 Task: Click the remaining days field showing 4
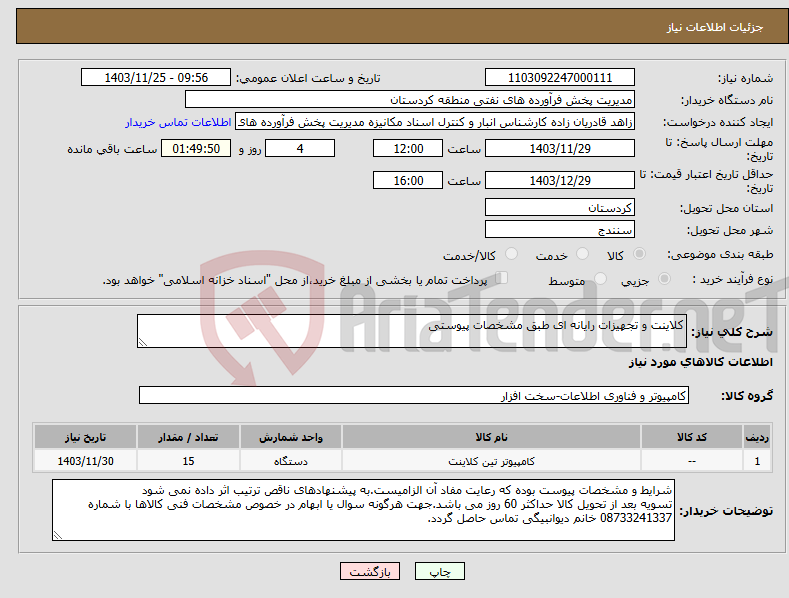300,148
